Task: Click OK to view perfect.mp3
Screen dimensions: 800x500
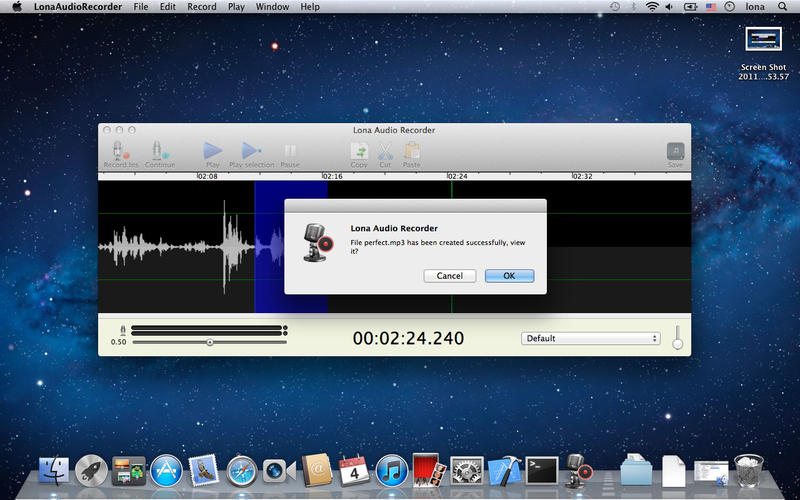Action: click(x=509, y=276)
